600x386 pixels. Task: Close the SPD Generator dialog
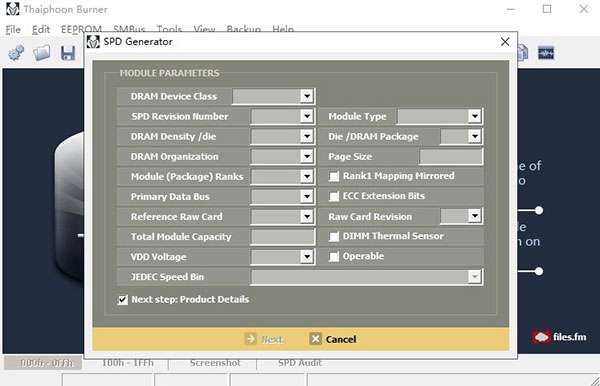click(x=505, y=42)
